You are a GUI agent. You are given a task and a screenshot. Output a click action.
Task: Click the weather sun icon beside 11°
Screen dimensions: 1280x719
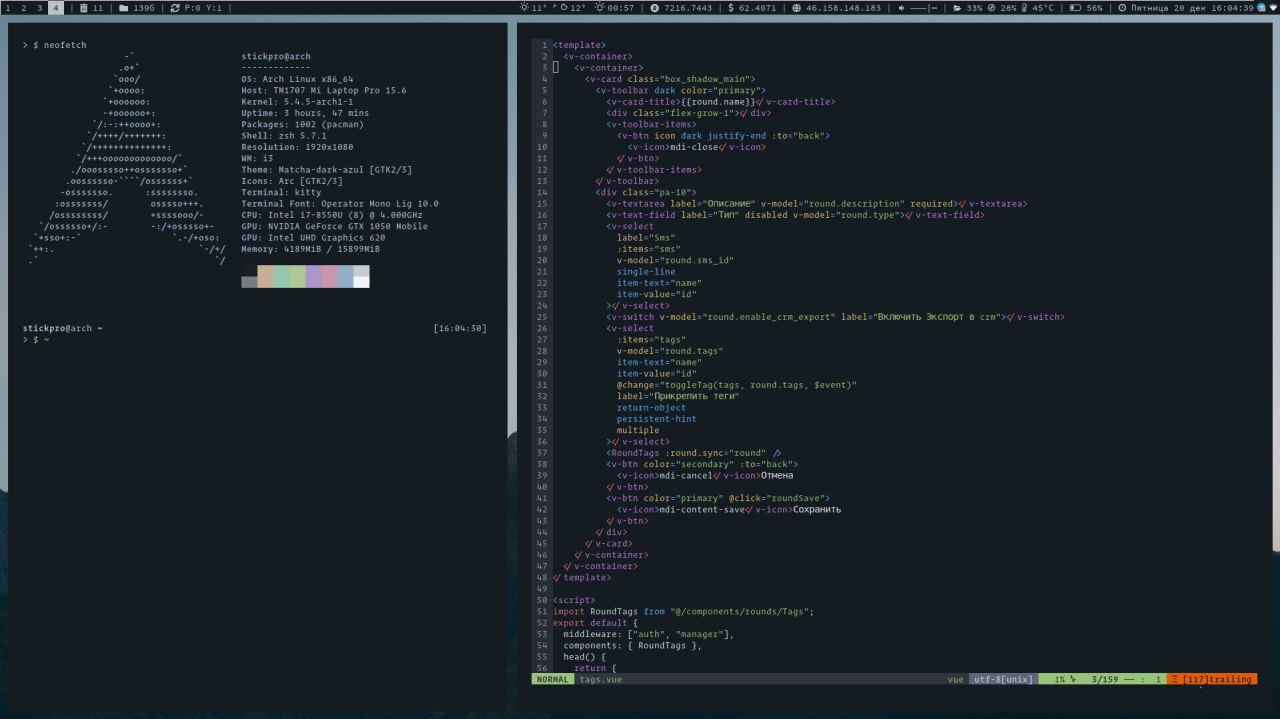(x=525, y=7)
